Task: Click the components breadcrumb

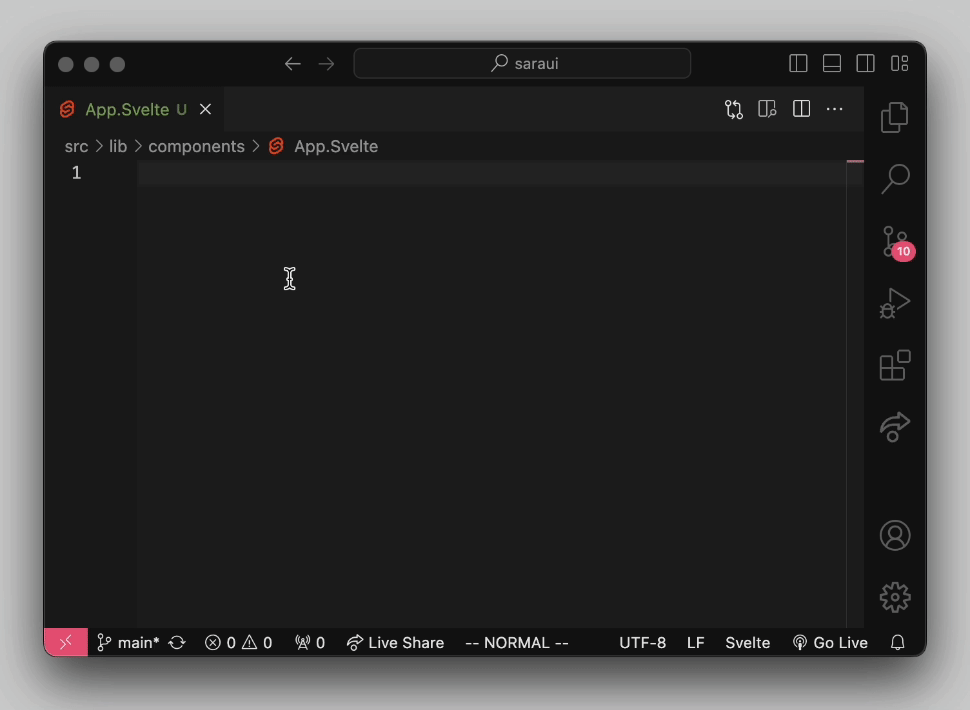Action: click(x=196, y=147)
